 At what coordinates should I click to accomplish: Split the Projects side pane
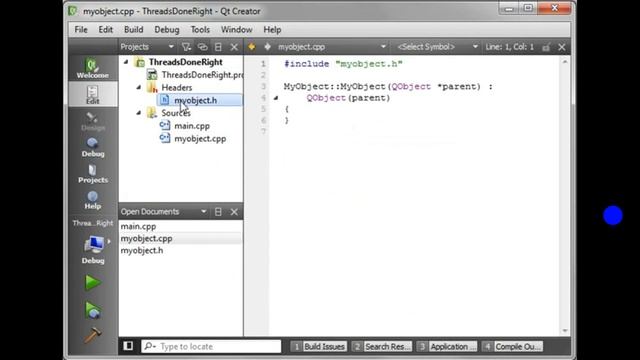pos(218,47)
